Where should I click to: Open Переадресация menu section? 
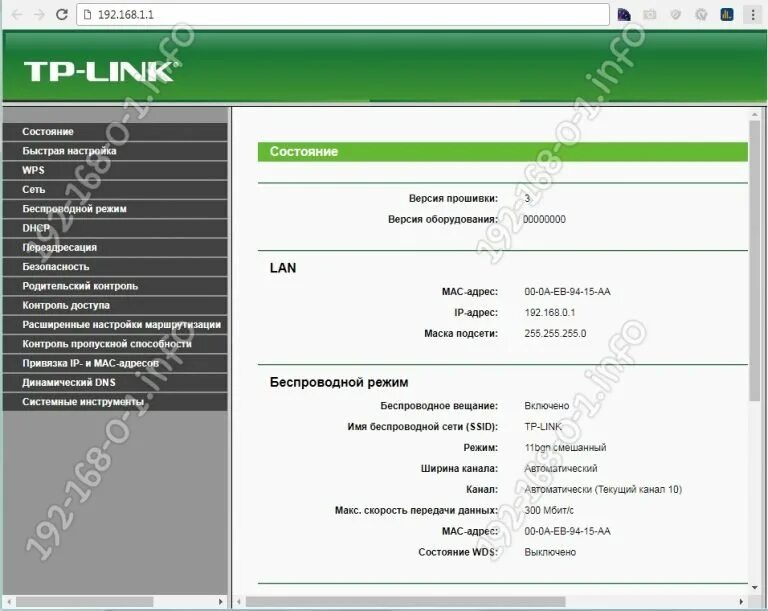click(115, 247)
